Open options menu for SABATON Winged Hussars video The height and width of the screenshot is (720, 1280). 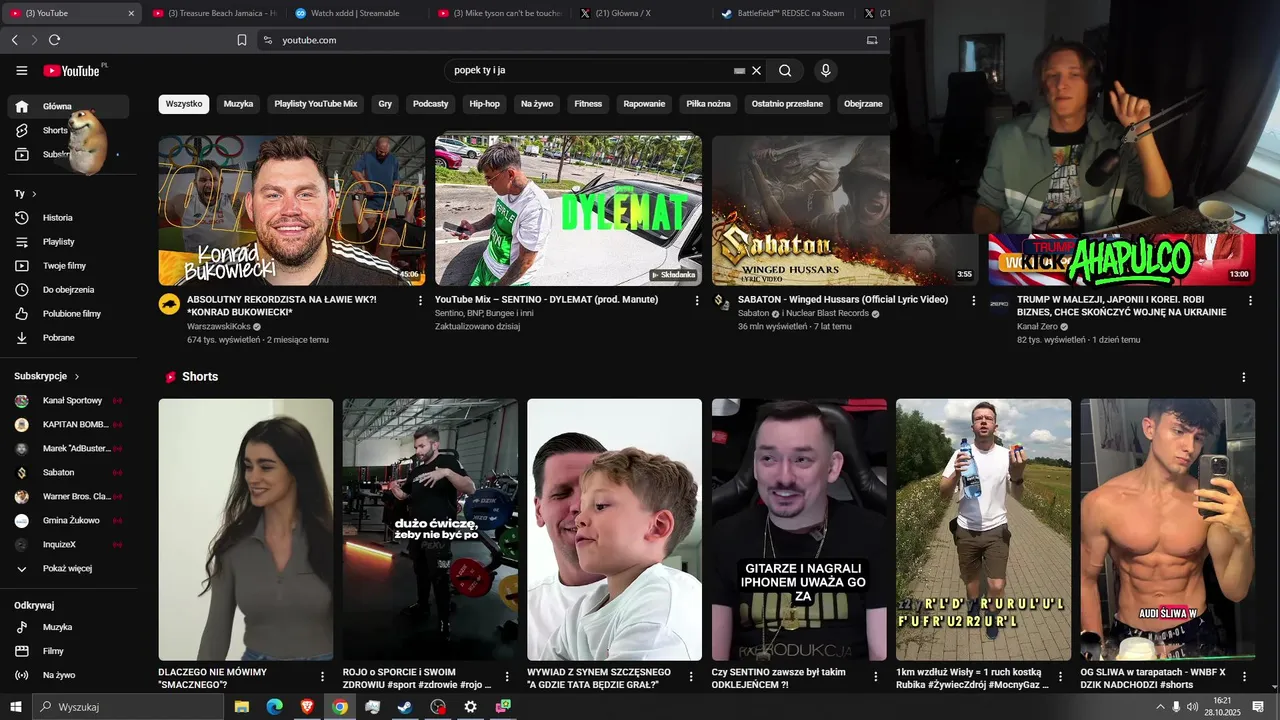[974, 300]
